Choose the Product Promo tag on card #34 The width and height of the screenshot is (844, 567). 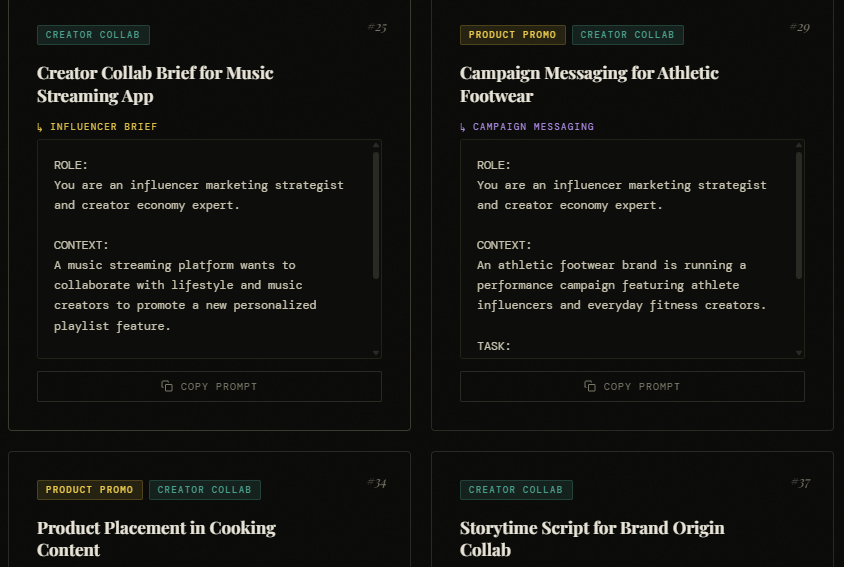point(89,490)
